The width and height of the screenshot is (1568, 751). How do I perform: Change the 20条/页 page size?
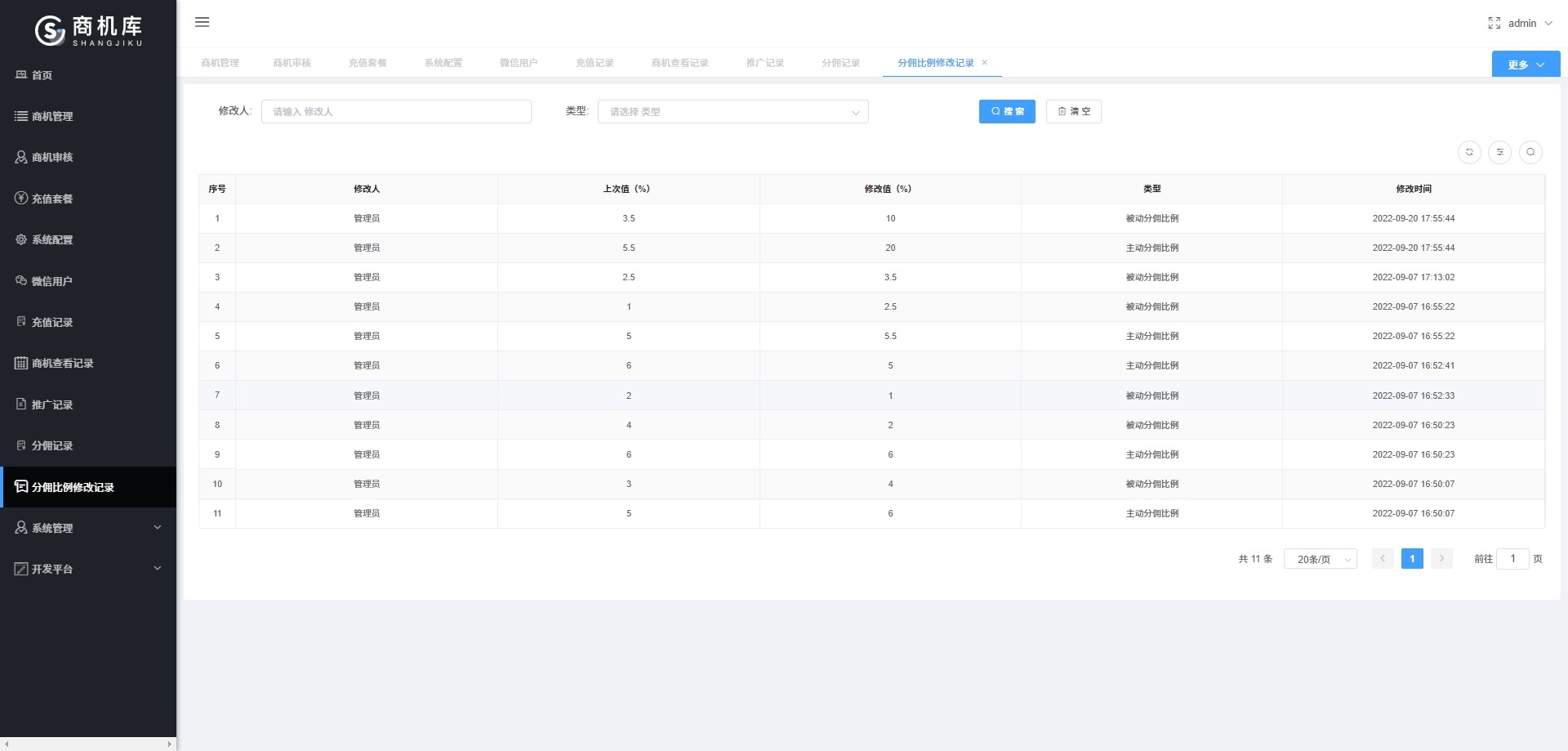click(1321, 559)
